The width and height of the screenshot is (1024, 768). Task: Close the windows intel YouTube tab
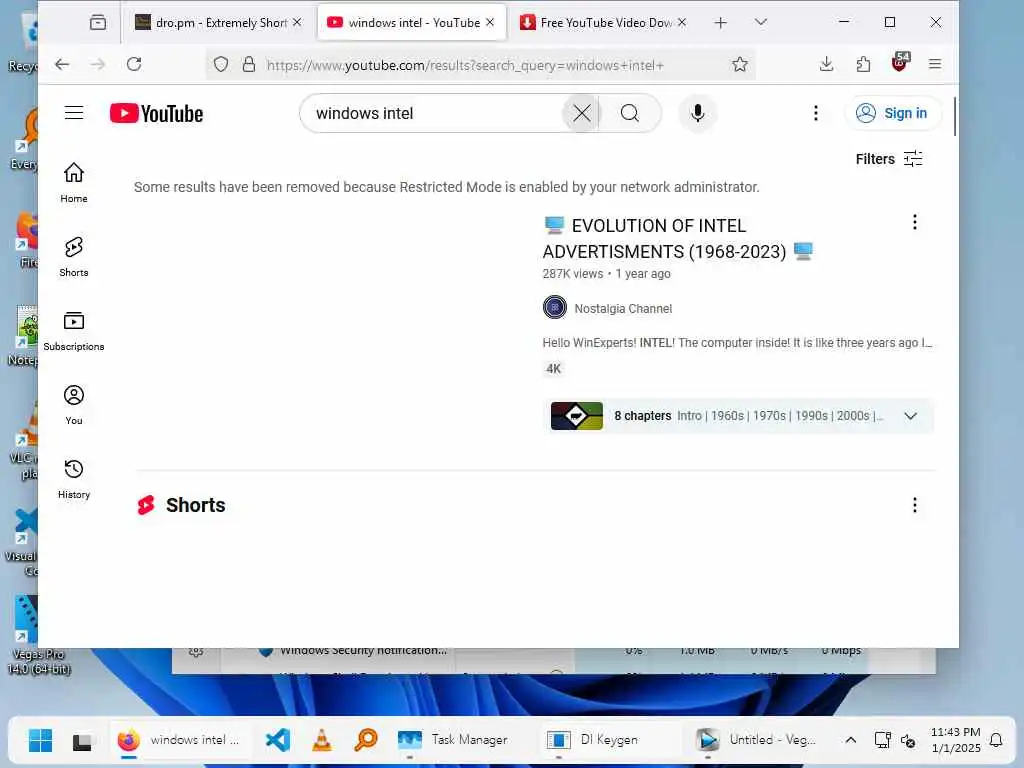[490, 22]
